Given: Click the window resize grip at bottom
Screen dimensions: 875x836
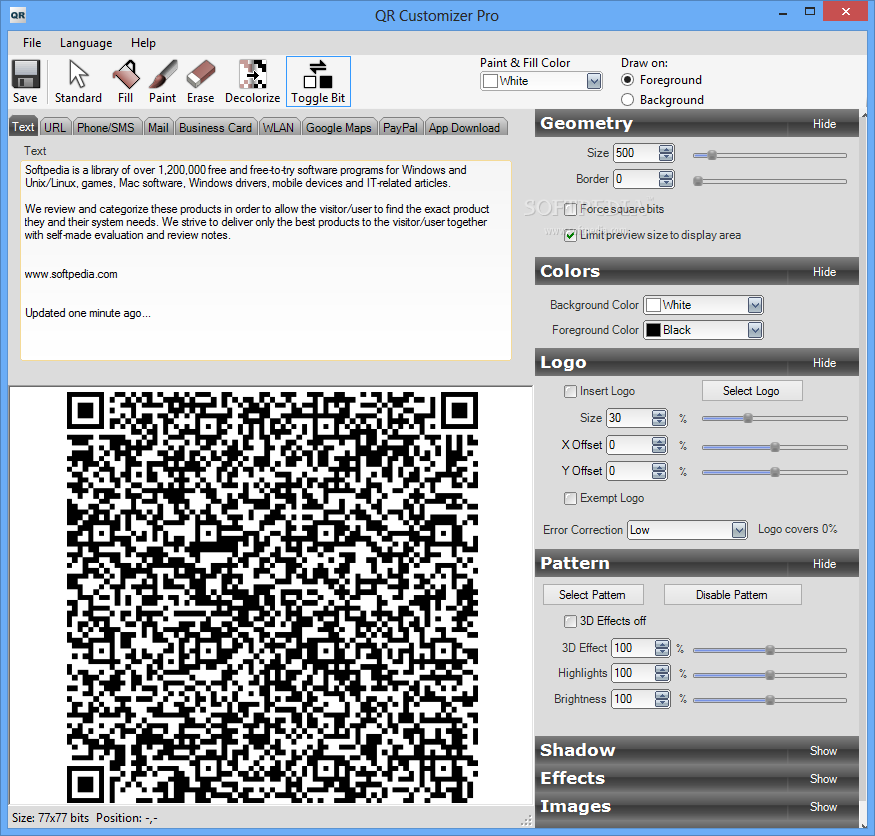Looking at the screenshot, I should (x=526, y=820).
